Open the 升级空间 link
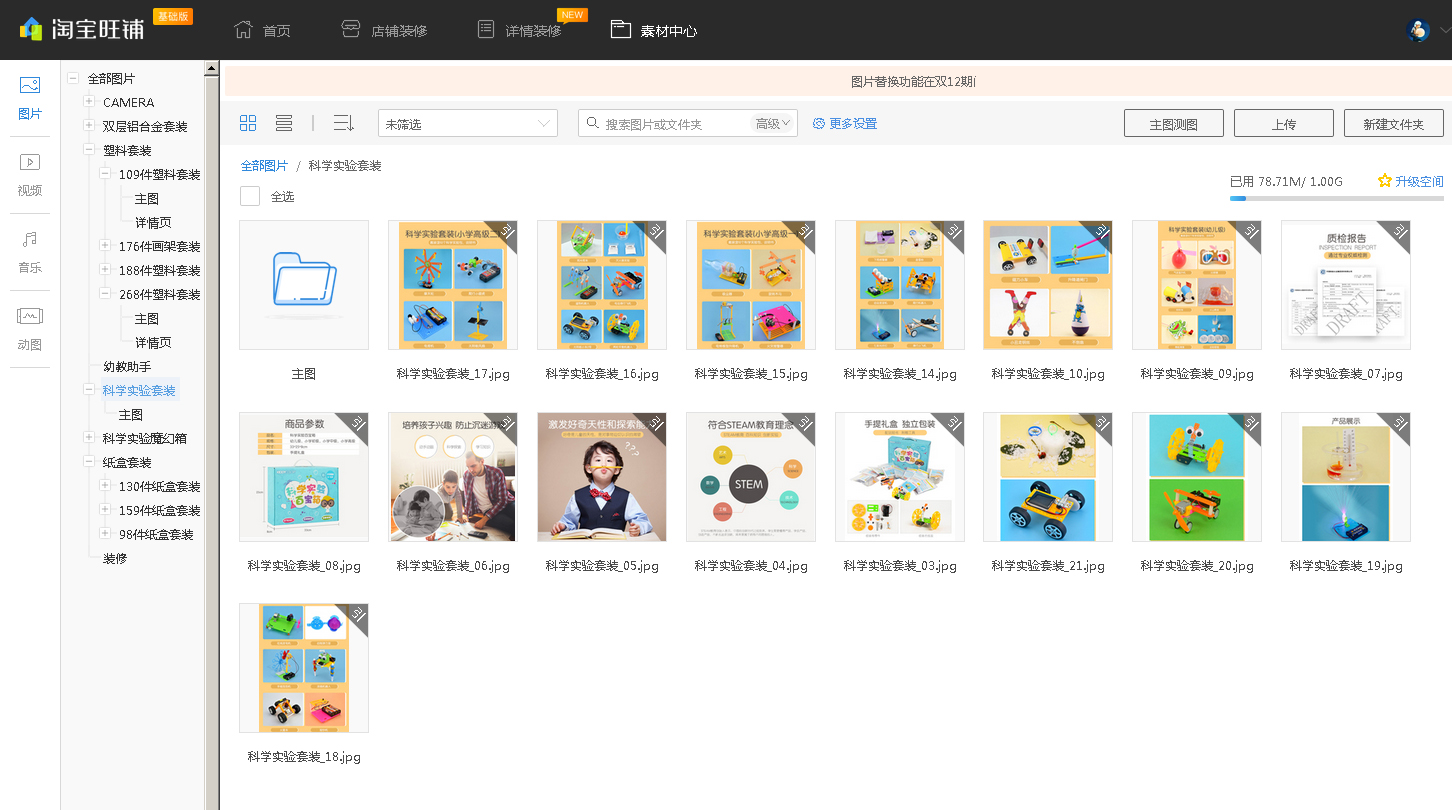The image size is (1452, 810). pyautogui.click(x=1410, y=181)
